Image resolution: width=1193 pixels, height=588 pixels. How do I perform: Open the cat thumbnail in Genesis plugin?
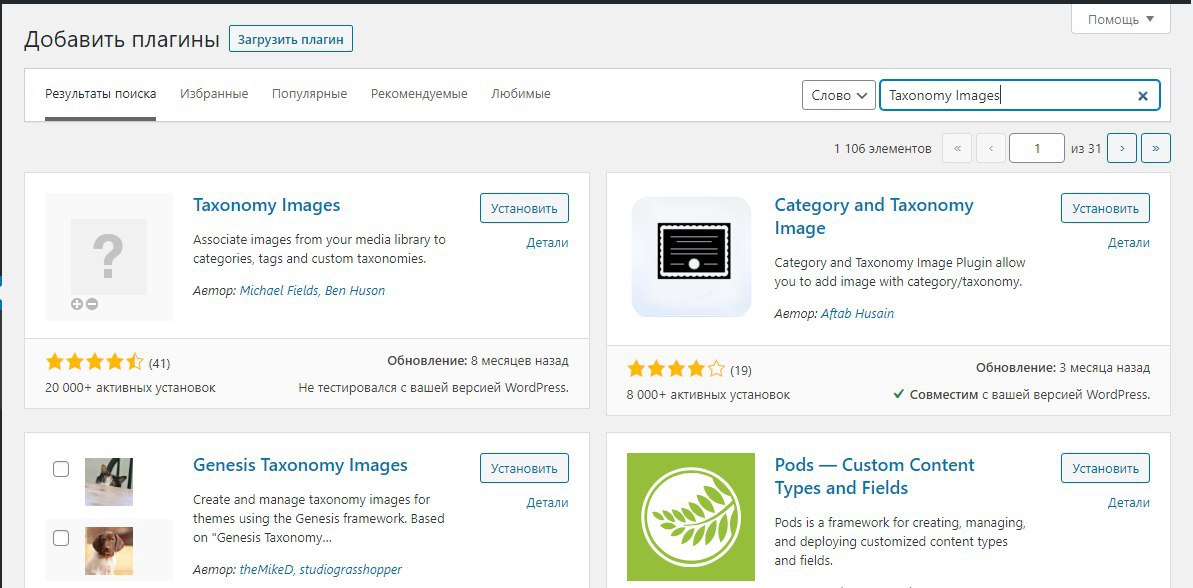(x=109, y=482)
